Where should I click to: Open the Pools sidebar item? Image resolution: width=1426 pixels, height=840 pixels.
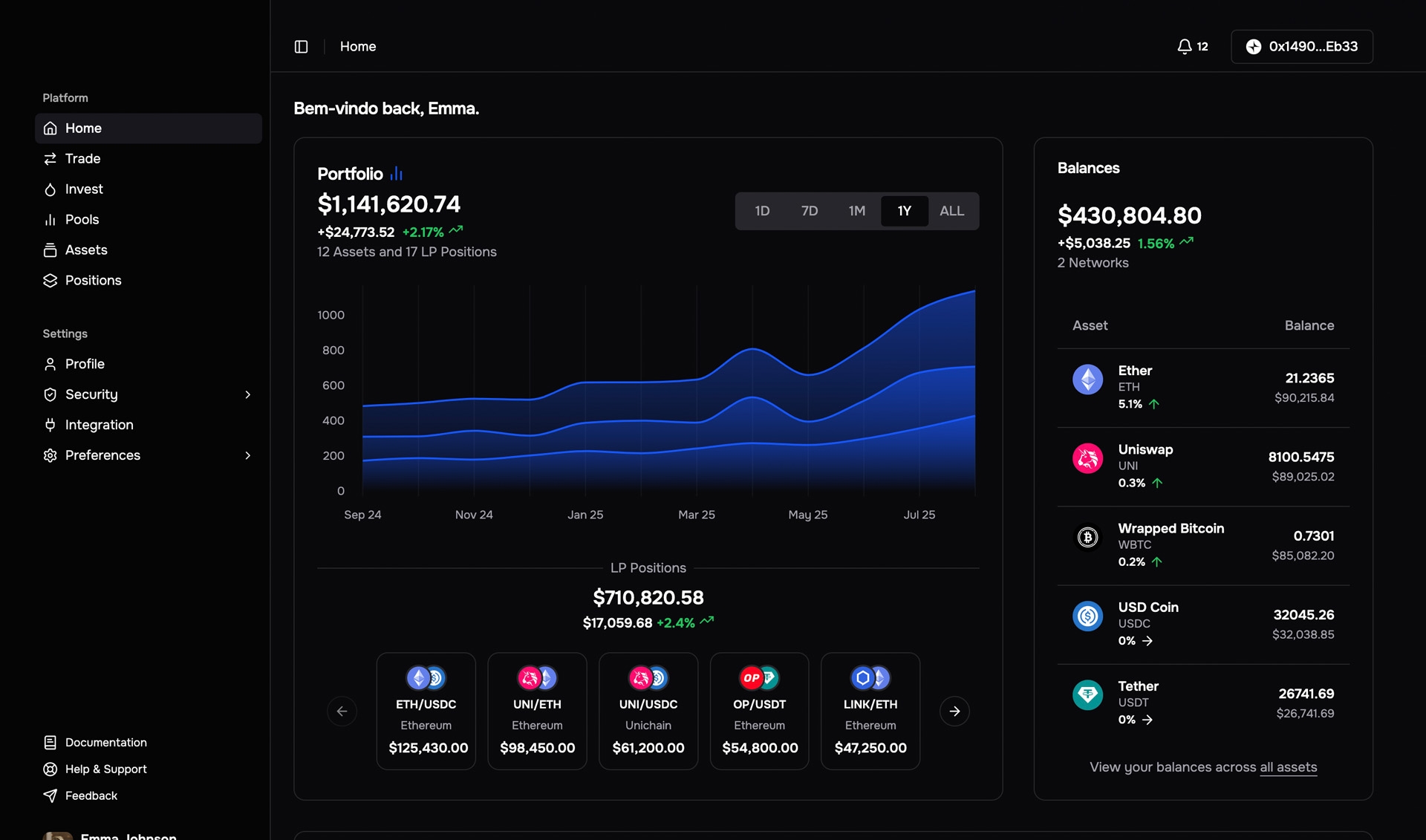click(x=82, y=220)
